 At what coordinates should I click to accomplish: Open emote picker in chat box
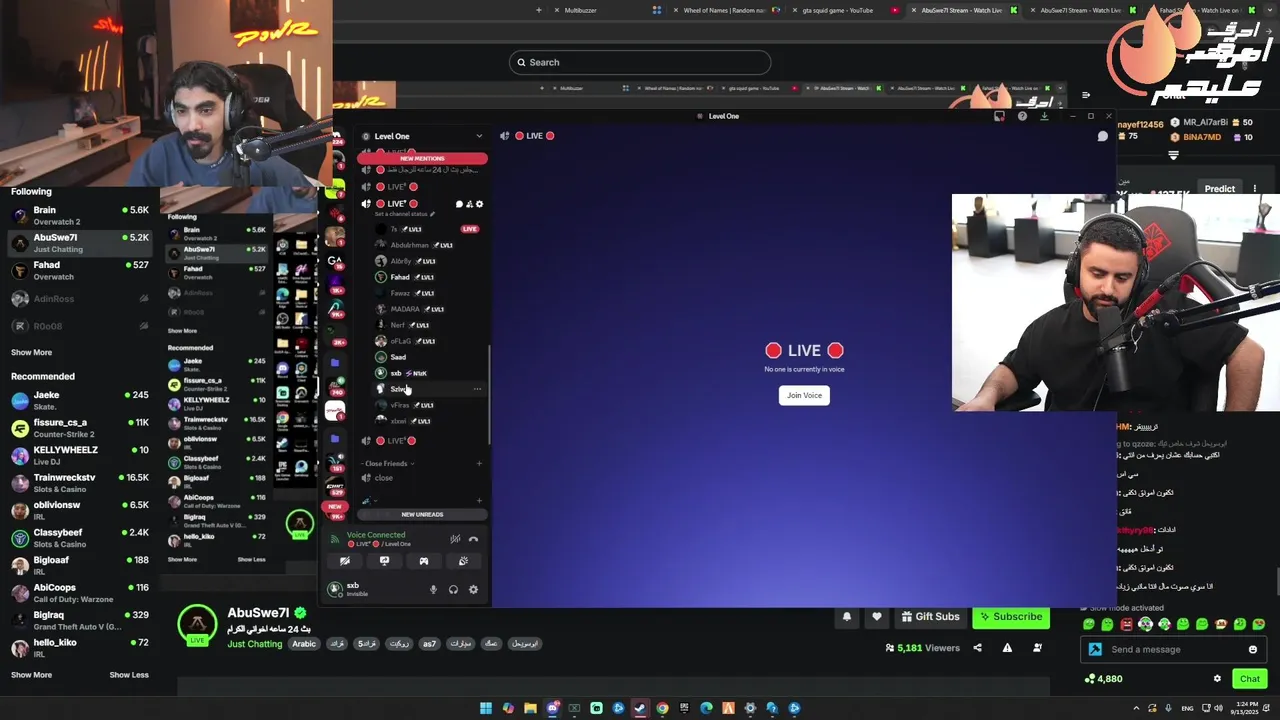pyautogui.click(x=1252, y=650)
